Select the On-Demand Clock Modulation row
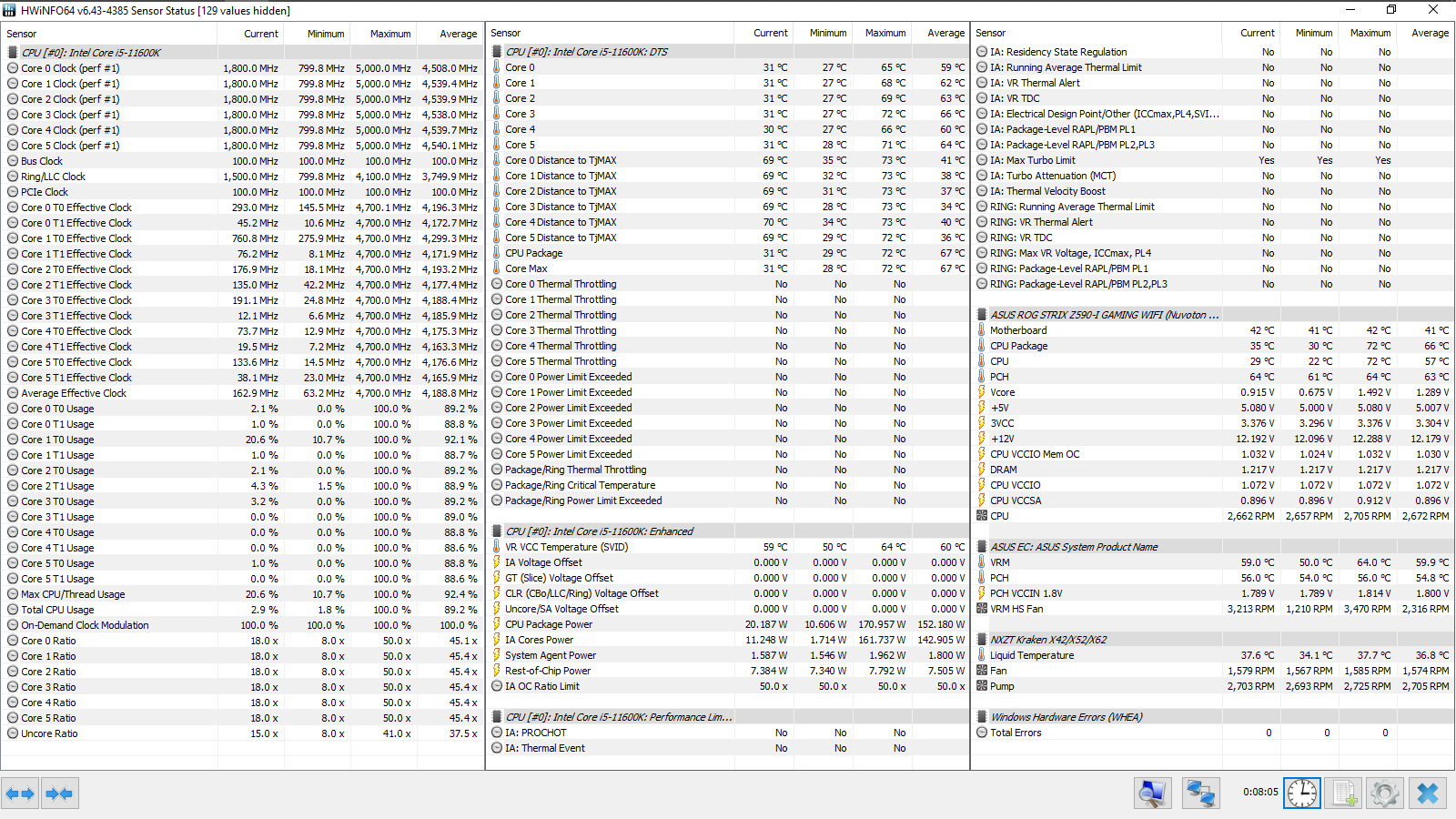The width and height of the screenshot is (1456, 819). [x=242, y=625]
